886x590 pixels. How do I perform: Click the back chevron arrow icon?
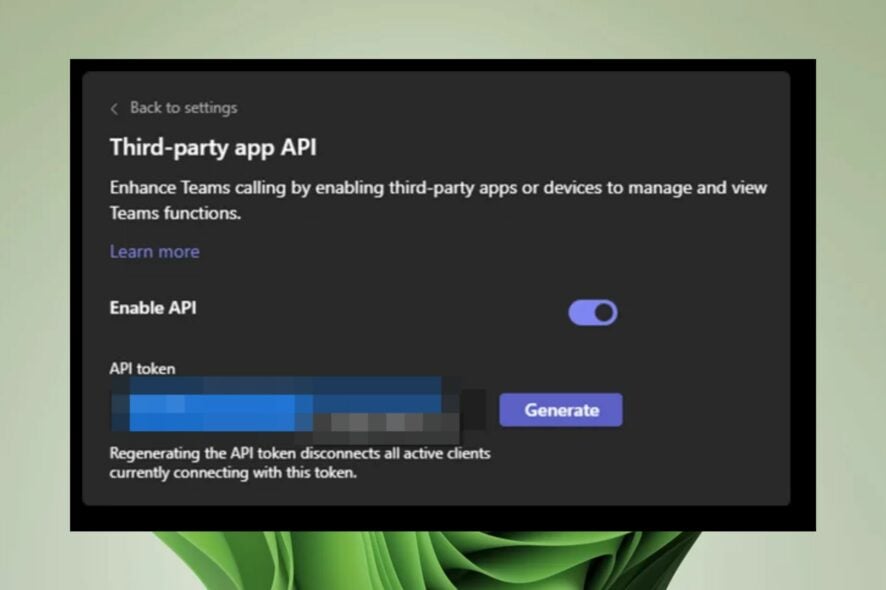116,107
